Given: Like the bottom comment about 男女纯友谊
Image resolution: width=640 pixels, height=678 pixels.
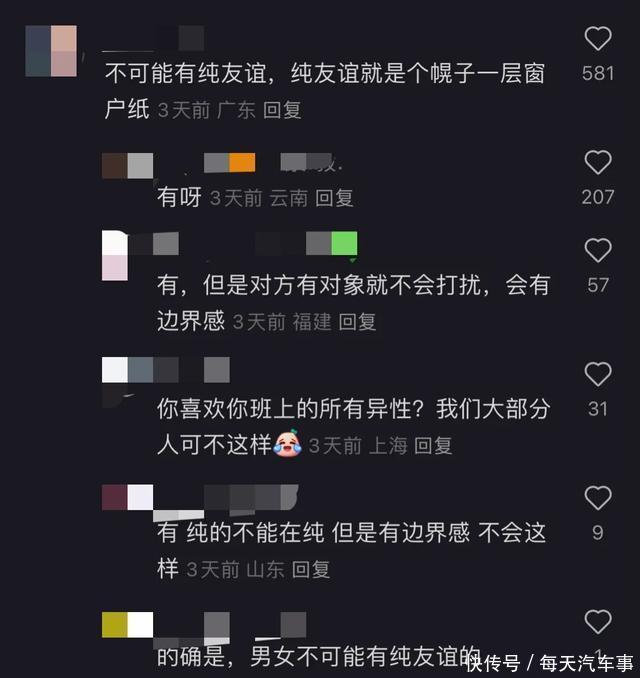Looking at the screenshot, I should [x=598, y=622].
